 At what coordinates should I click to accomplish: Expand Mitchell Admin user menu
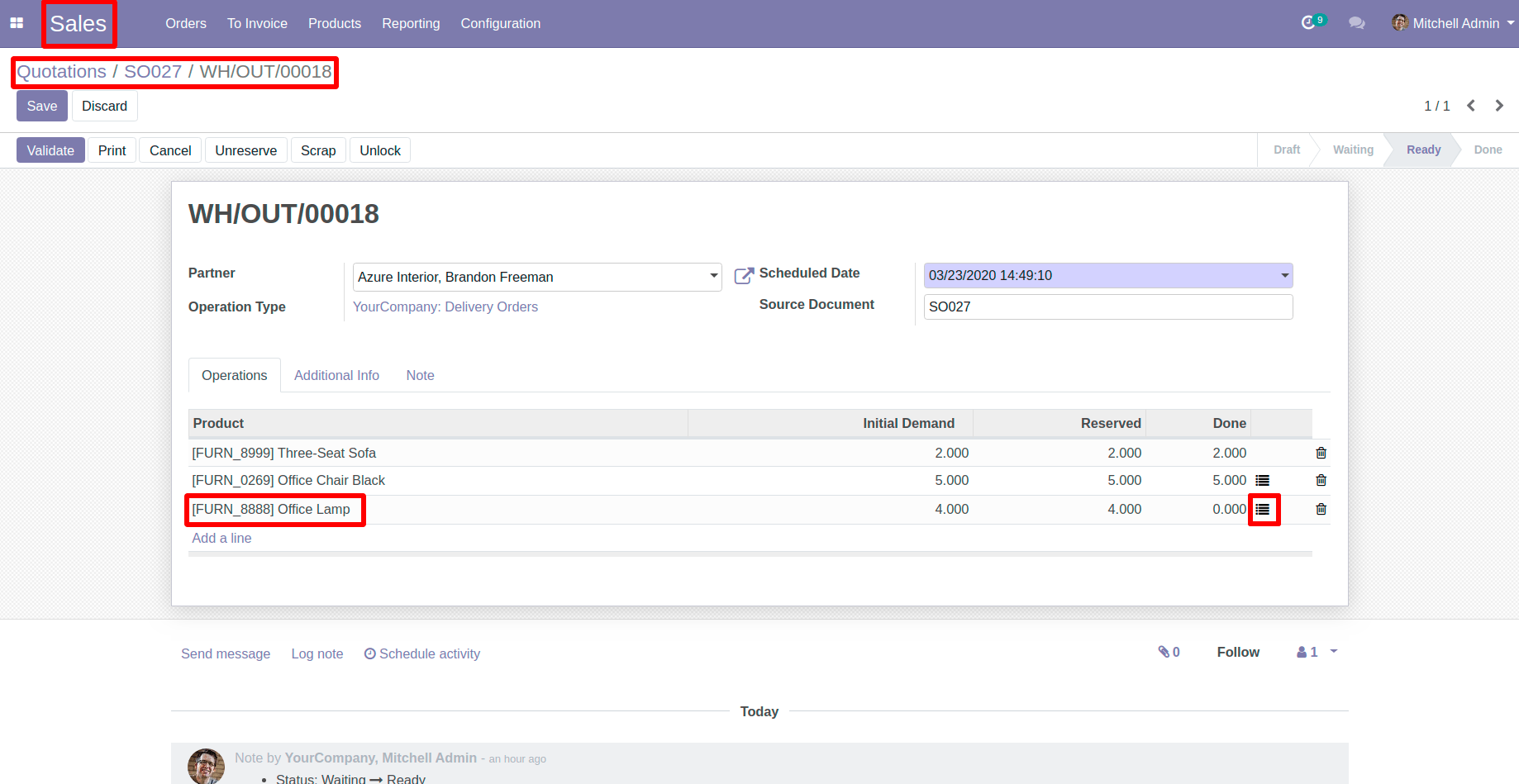pos(1511,23)
